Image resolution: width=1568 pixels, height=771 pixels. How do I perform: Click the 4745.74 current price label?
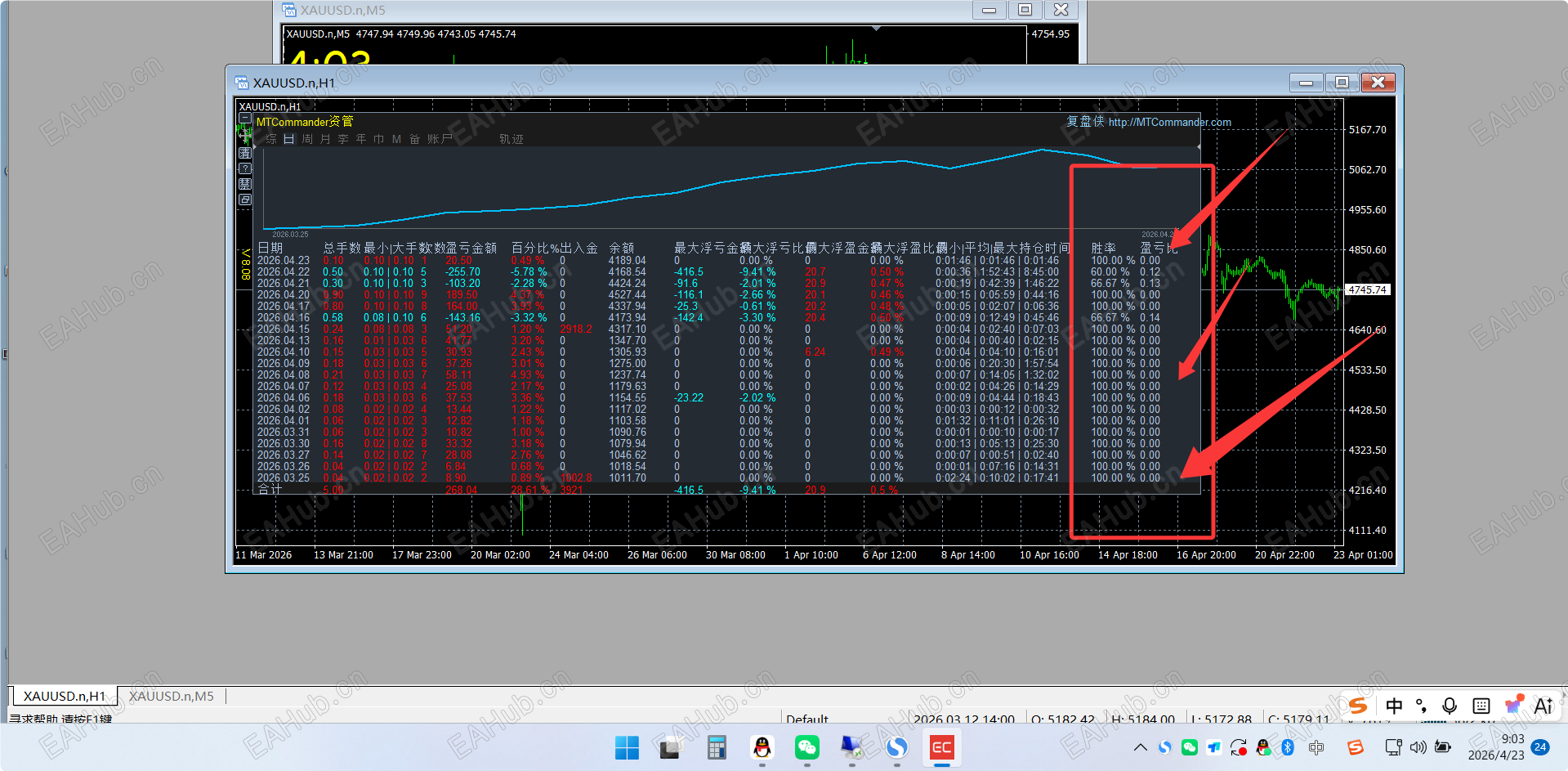click(x=1368, y=289)
